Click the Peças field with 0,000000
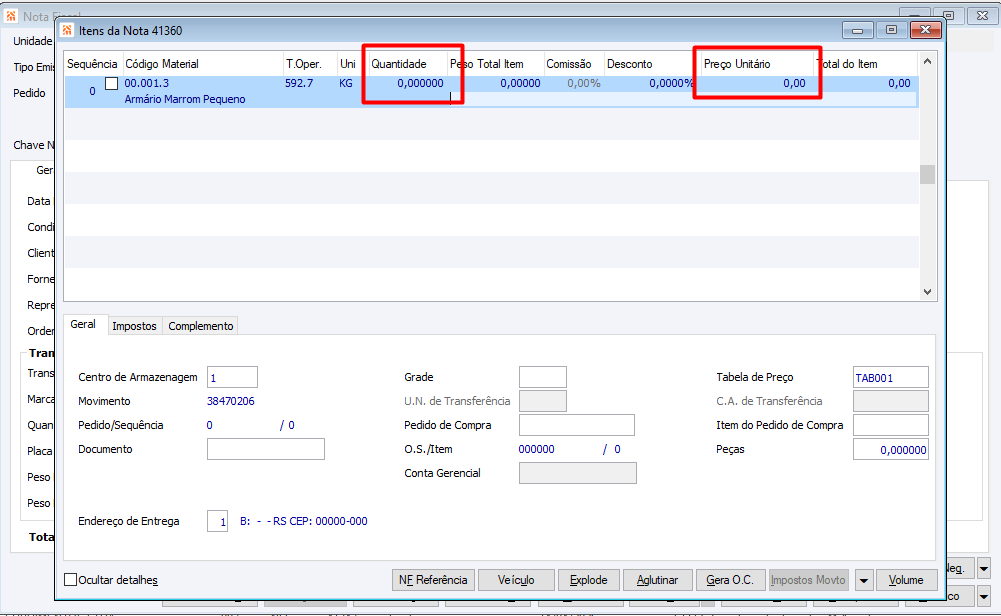This screenshot has height=616, width=1001. point(891,449)
